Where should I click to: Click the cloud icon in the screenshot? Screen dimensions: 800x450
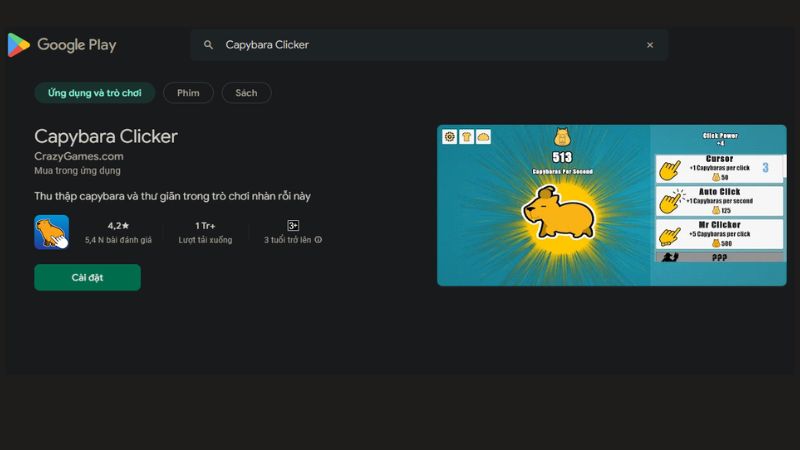pyautogui.click(x=483, y=137)
